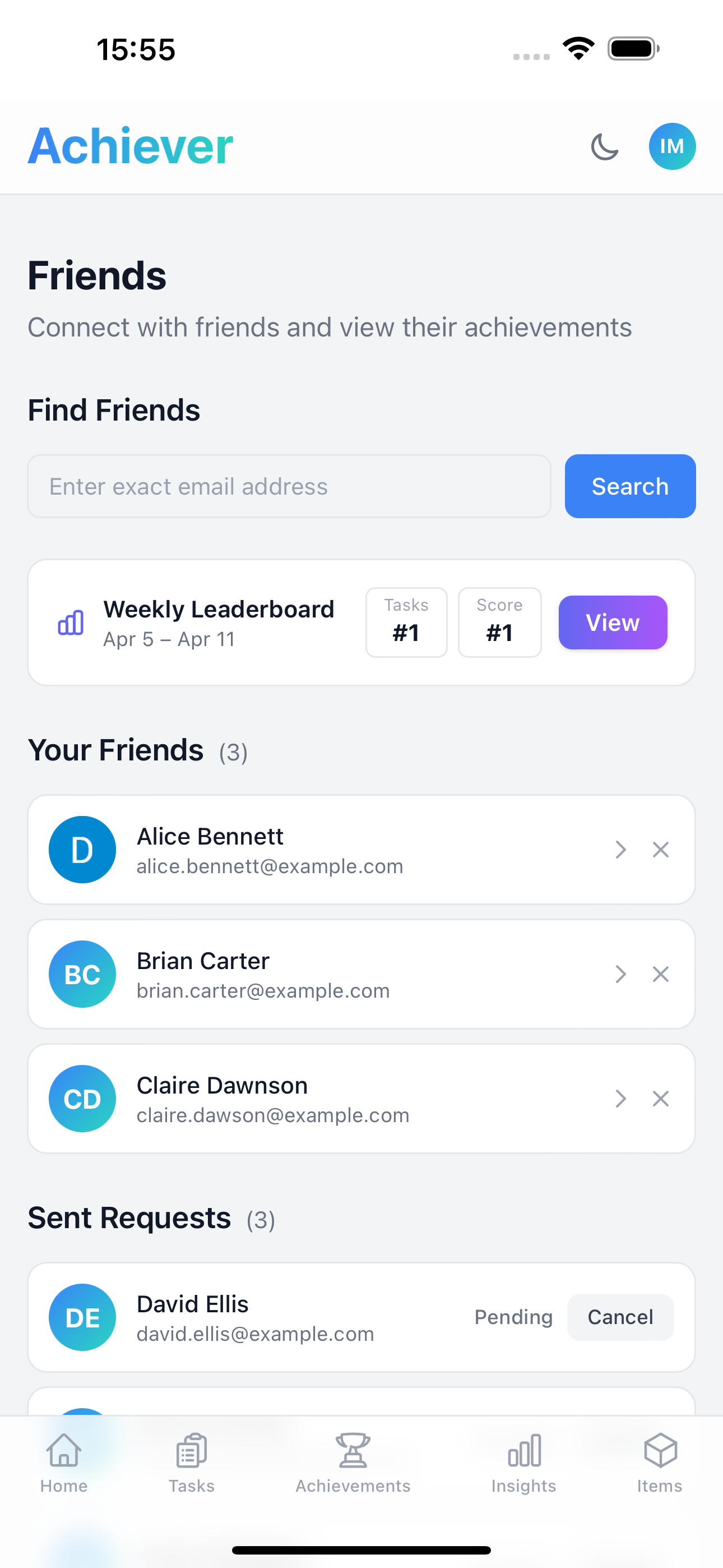The image size is (723, 1568).
Task: Click the Weekly Leaderboard bar chart icon
Action: tap(71, 622)
